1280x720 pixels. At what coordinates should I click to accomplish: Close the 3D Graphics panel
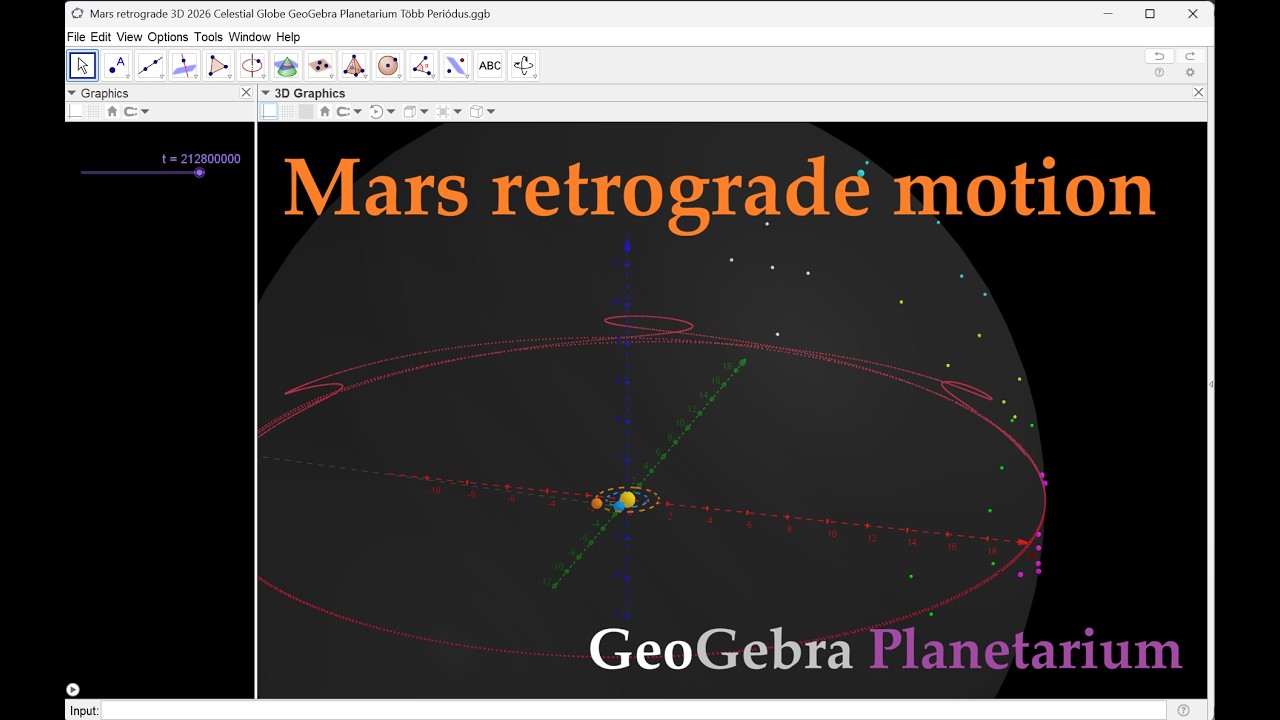pos(1199,93)
